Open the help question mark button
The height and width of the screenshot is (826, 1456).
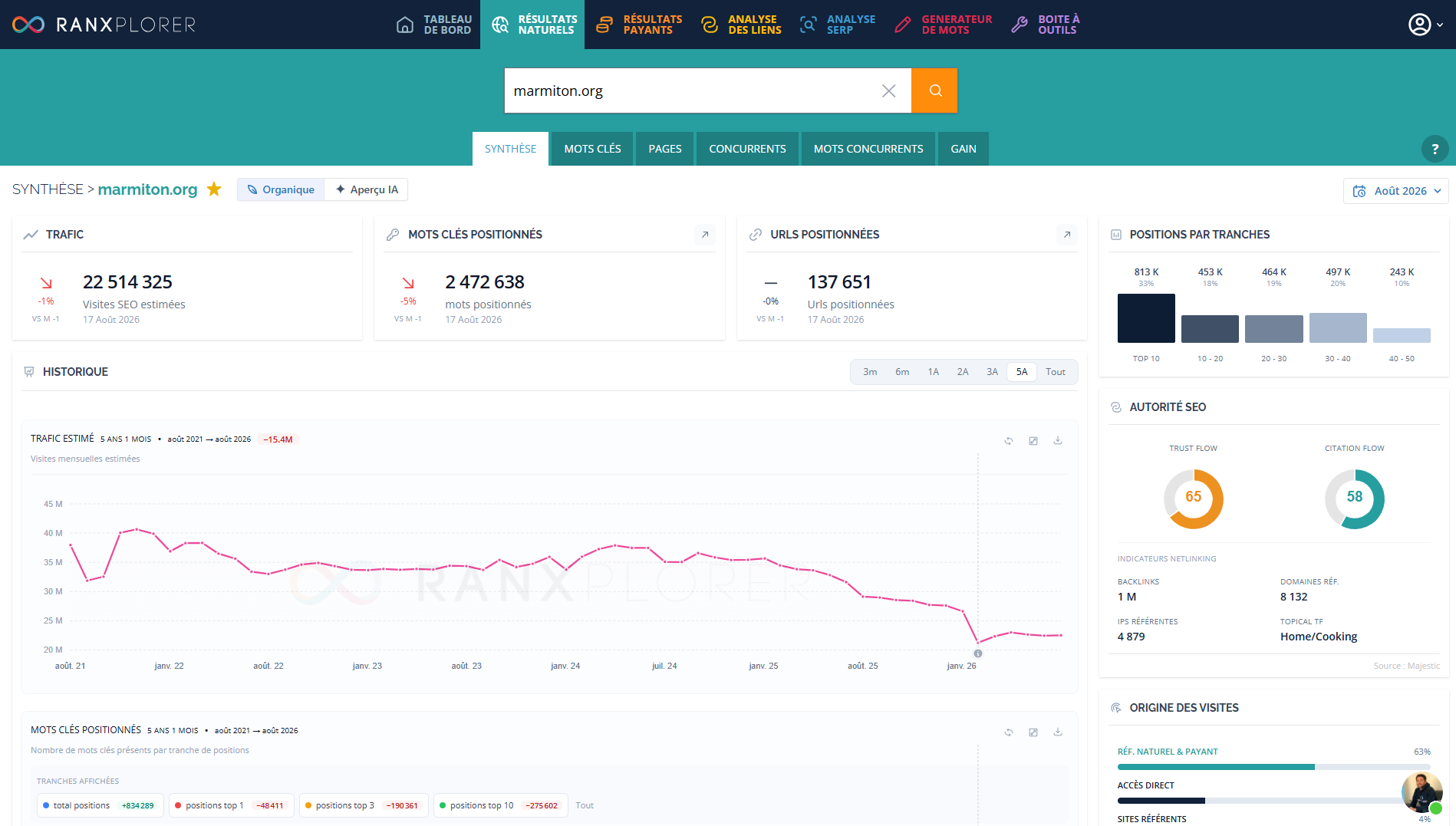1435,149
